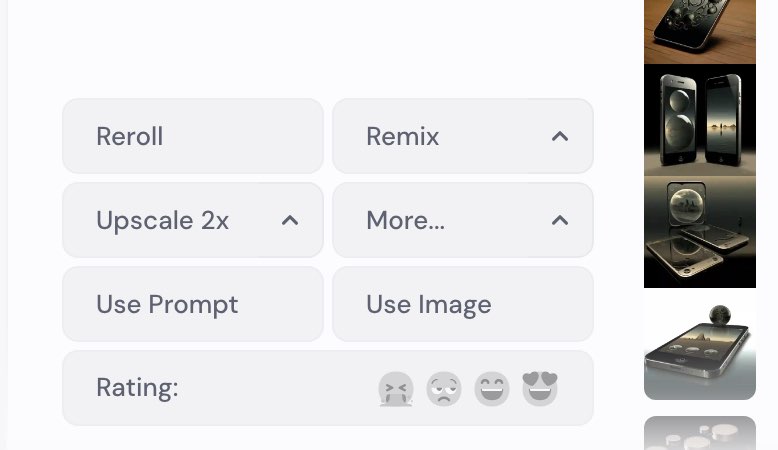Rate the image with the grinning face emoji
Image resolution: width=778 pixels, height=450 pixels.
click(492, 389)
